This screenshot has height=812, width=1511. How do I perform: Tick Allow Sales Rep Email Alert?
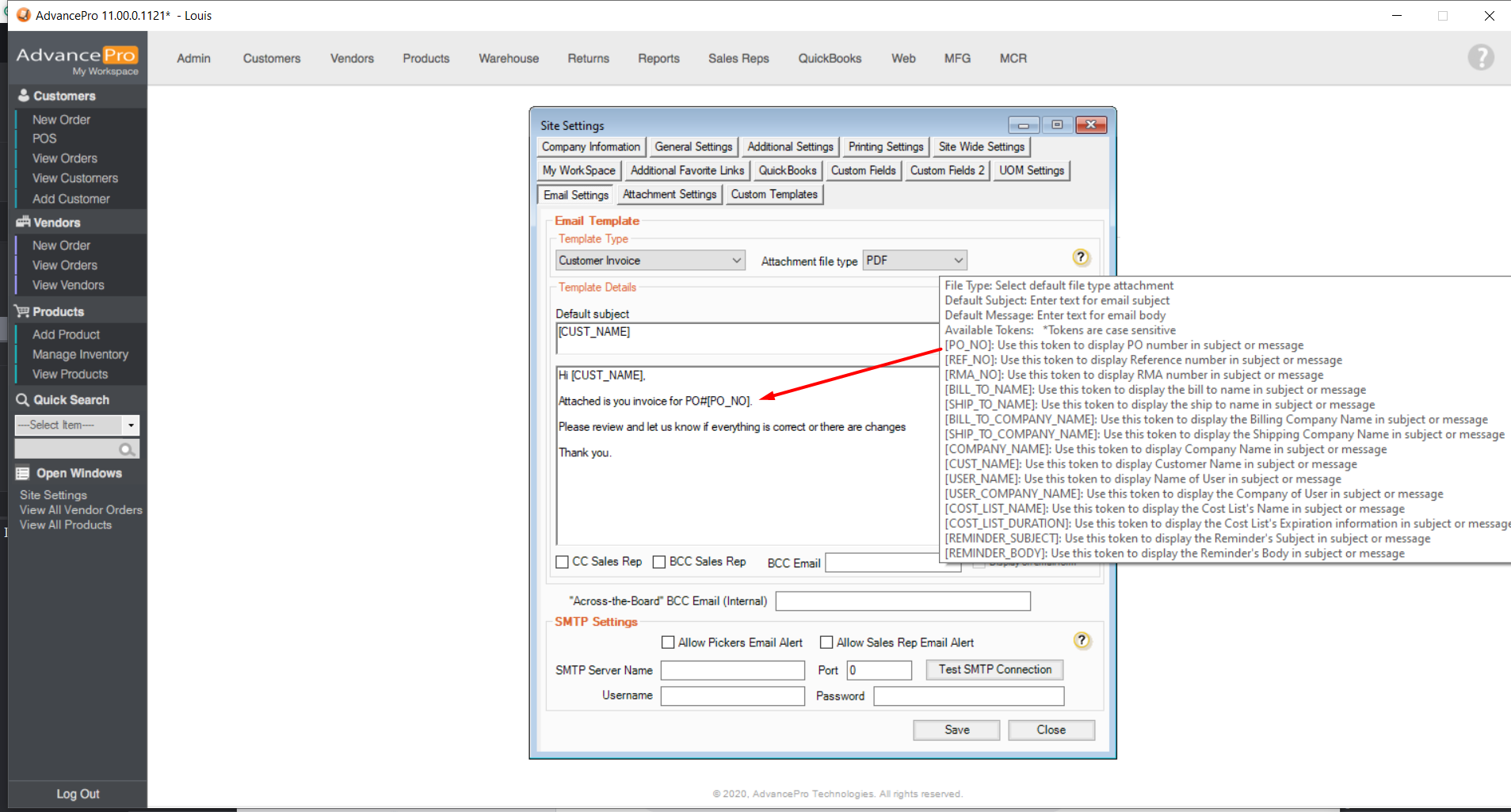pos(826,642)
